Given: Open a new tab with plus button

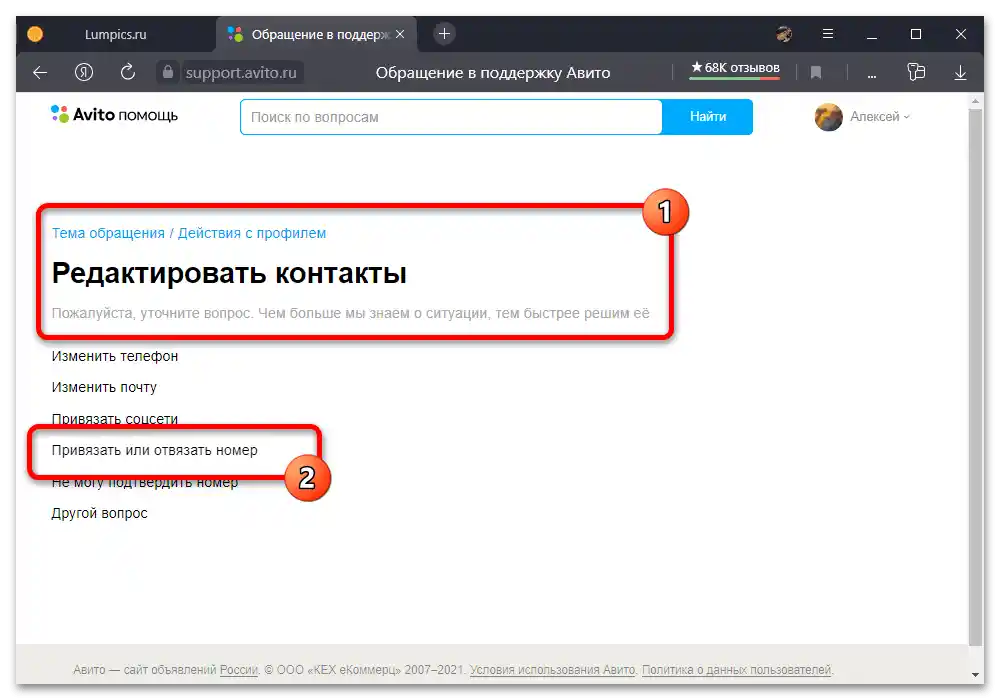Looking at the screenshot, I should (x=445, y=34).
